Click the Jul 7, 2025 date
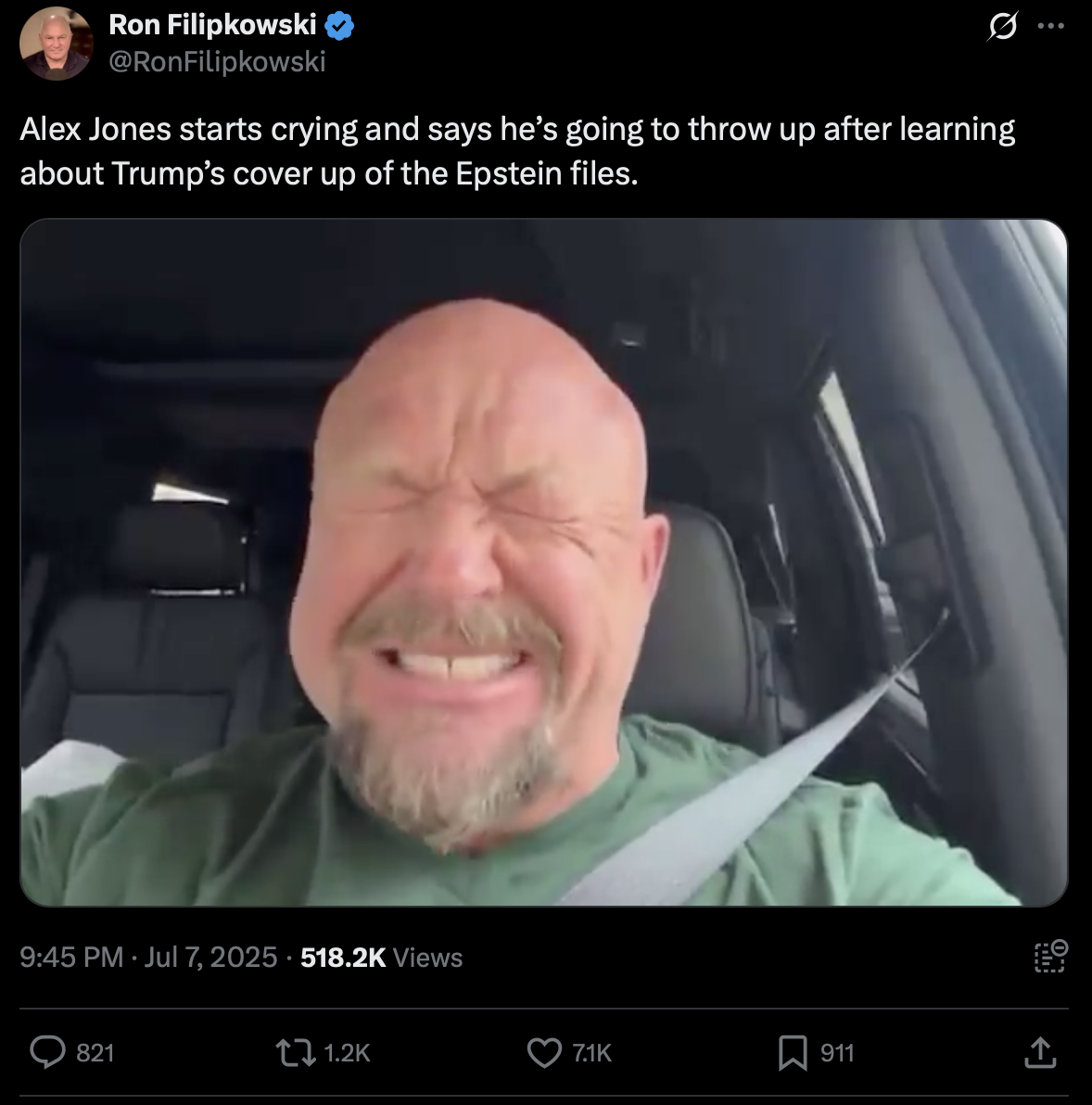This screenshot has height=1105, width=1092. [x=210, y=957]
